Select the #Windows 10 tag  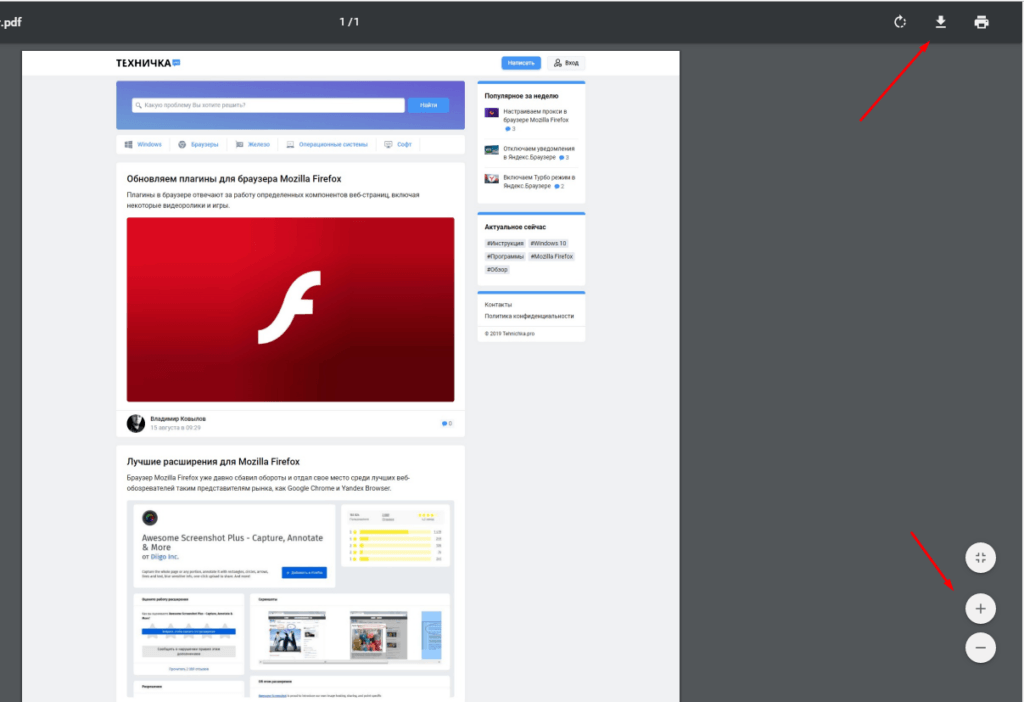(x=549, y=244)
